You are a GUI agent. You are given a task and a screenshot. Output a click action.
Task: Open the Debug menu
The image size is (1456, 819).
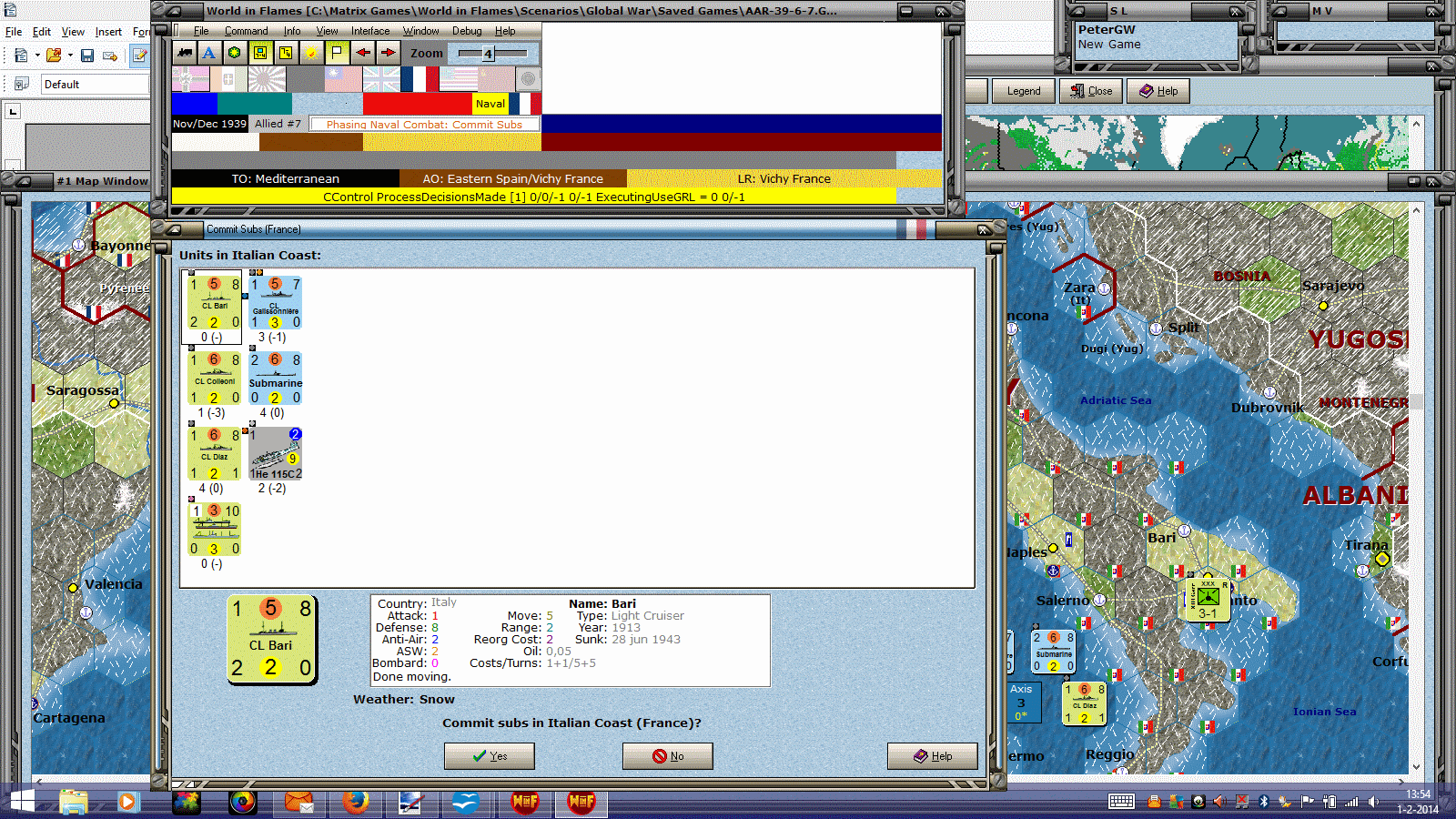click(x=467, y=31)
